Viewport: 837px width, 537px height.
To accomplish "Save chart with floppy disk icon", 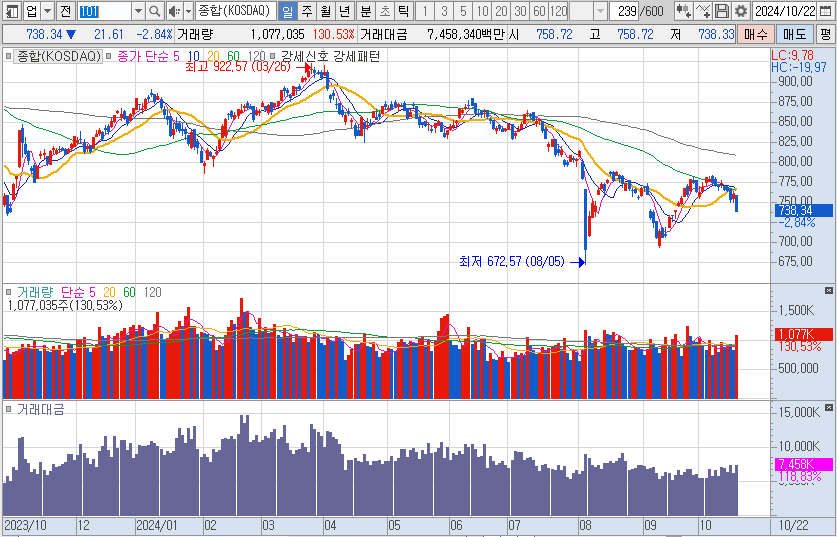I will (x=722, y=11).
